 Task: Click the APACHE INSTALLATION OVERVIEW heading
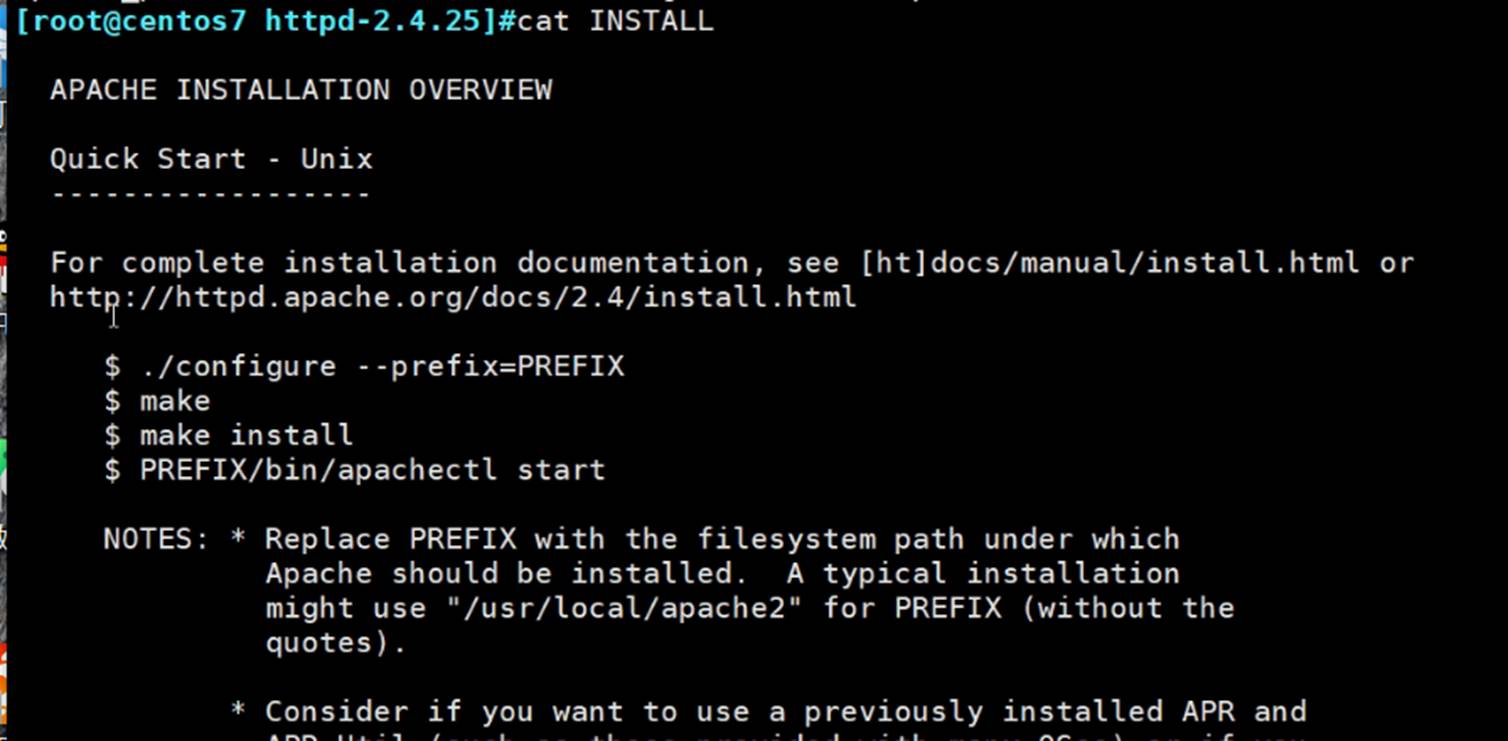[301, 90]
